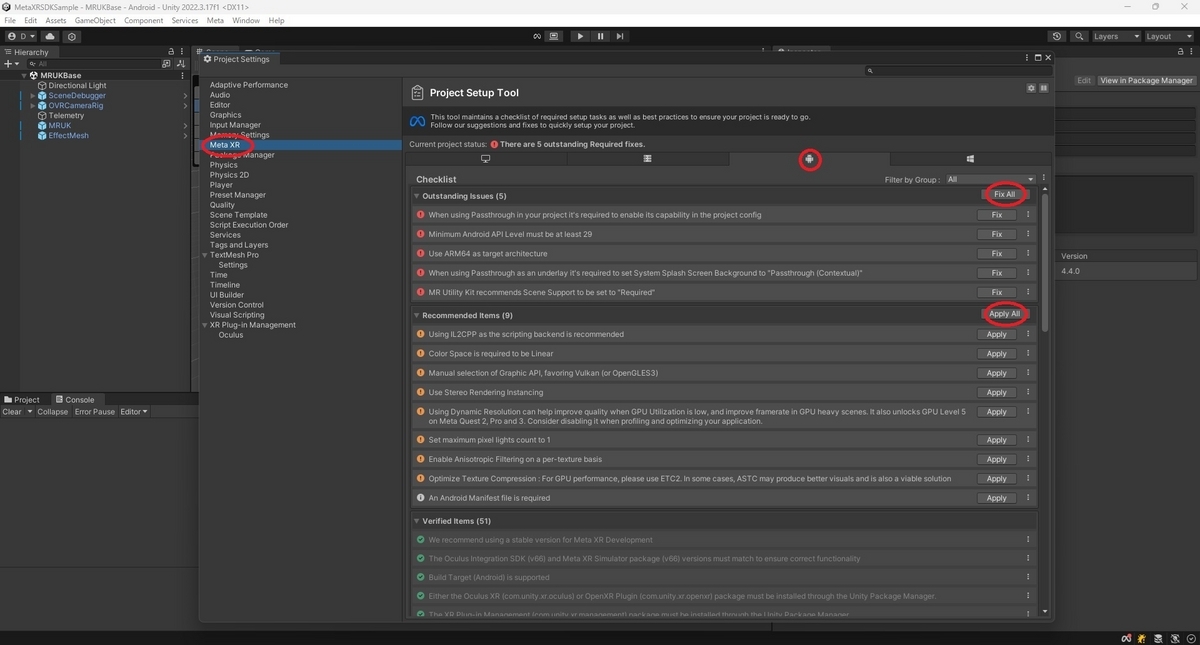Screen dimensions: 1200x645
Task: Open the Project Settings window three-dot menu
Action: tap(1027, 58)
